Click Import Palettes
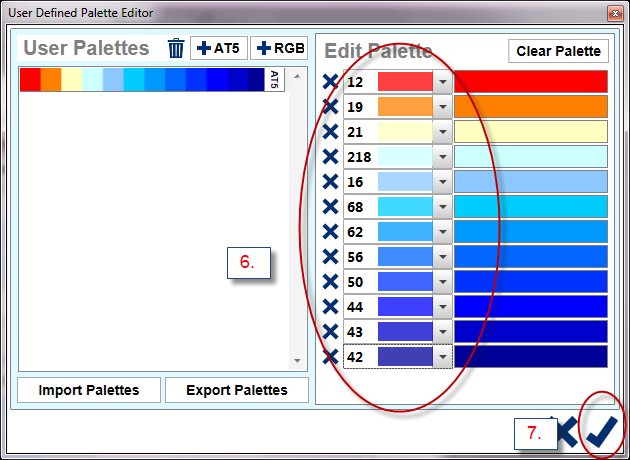 88,390
